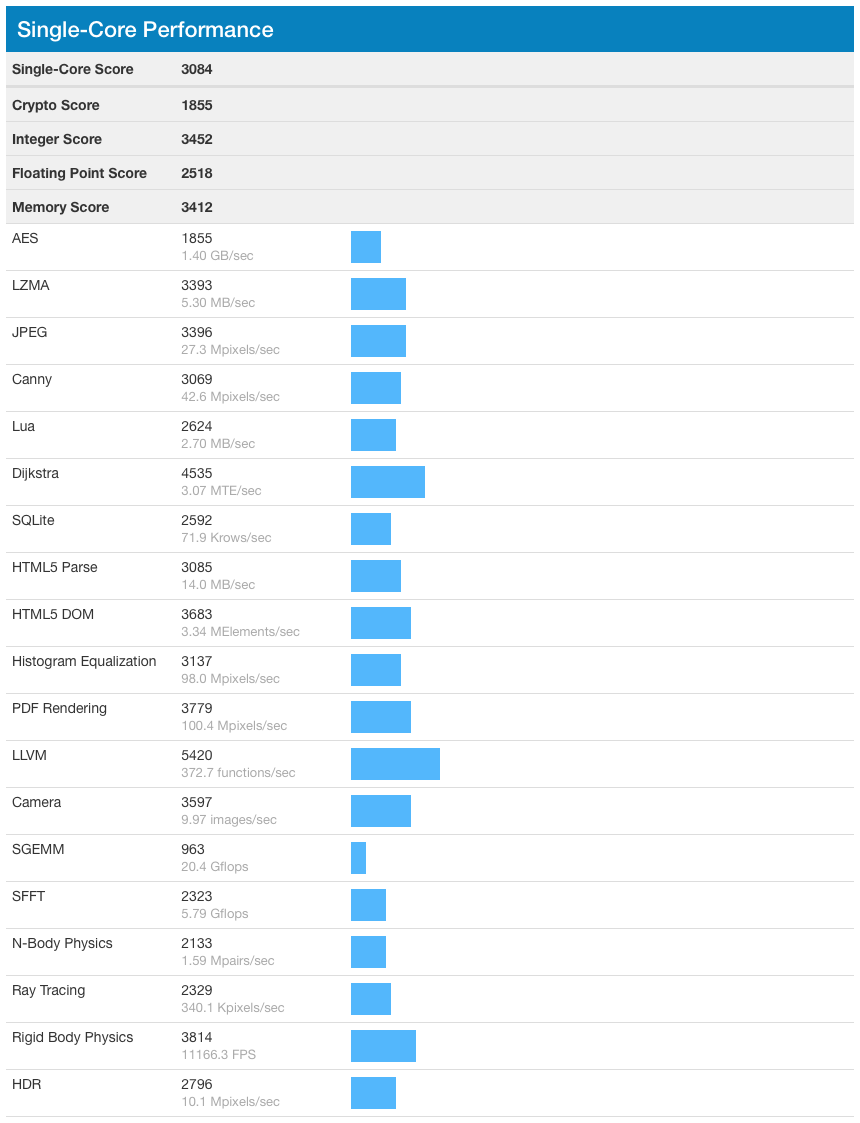Click the Rigid Body Physics bar

[383, 1046]
